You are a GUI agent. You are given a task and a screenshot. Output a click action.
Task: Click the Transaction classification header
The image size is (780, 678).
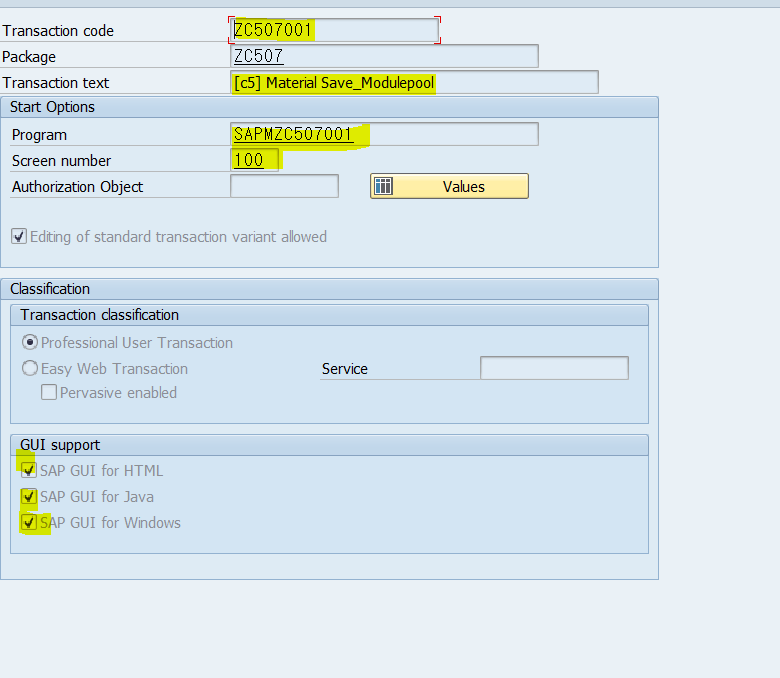(329, 315)
